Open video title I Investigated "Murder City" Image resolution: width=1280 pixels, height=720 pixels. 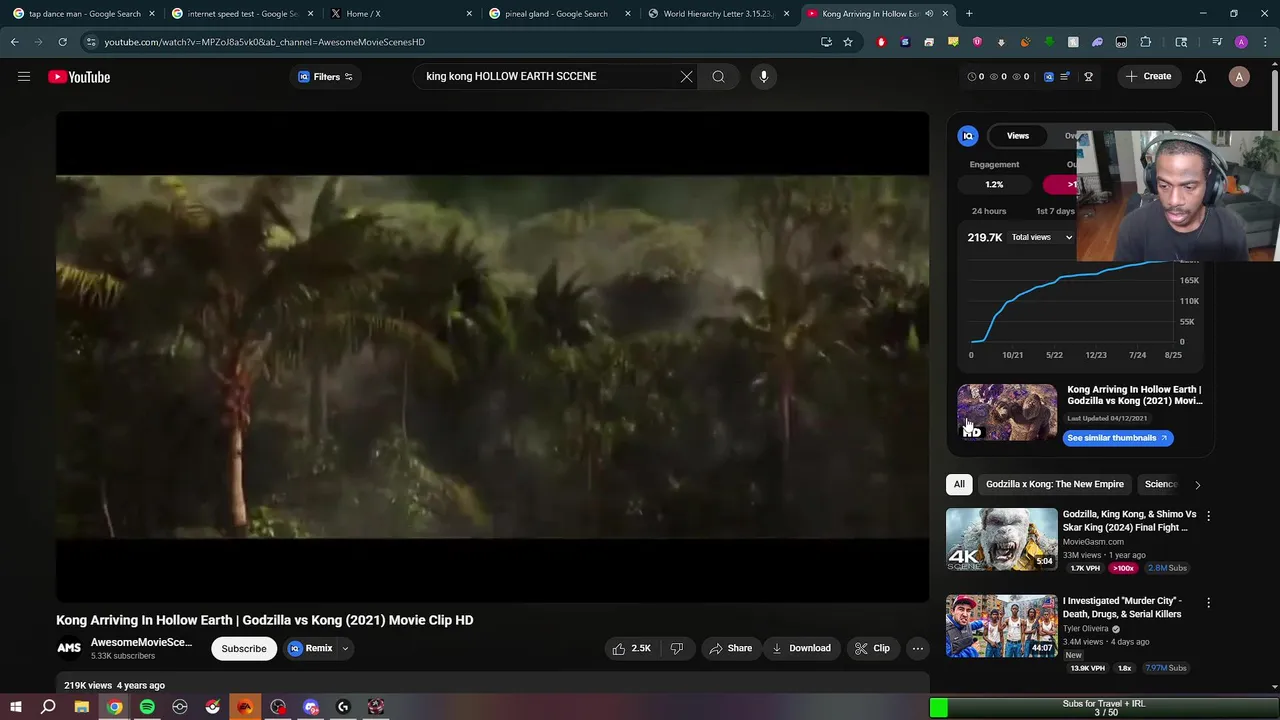pos(1121,608)
